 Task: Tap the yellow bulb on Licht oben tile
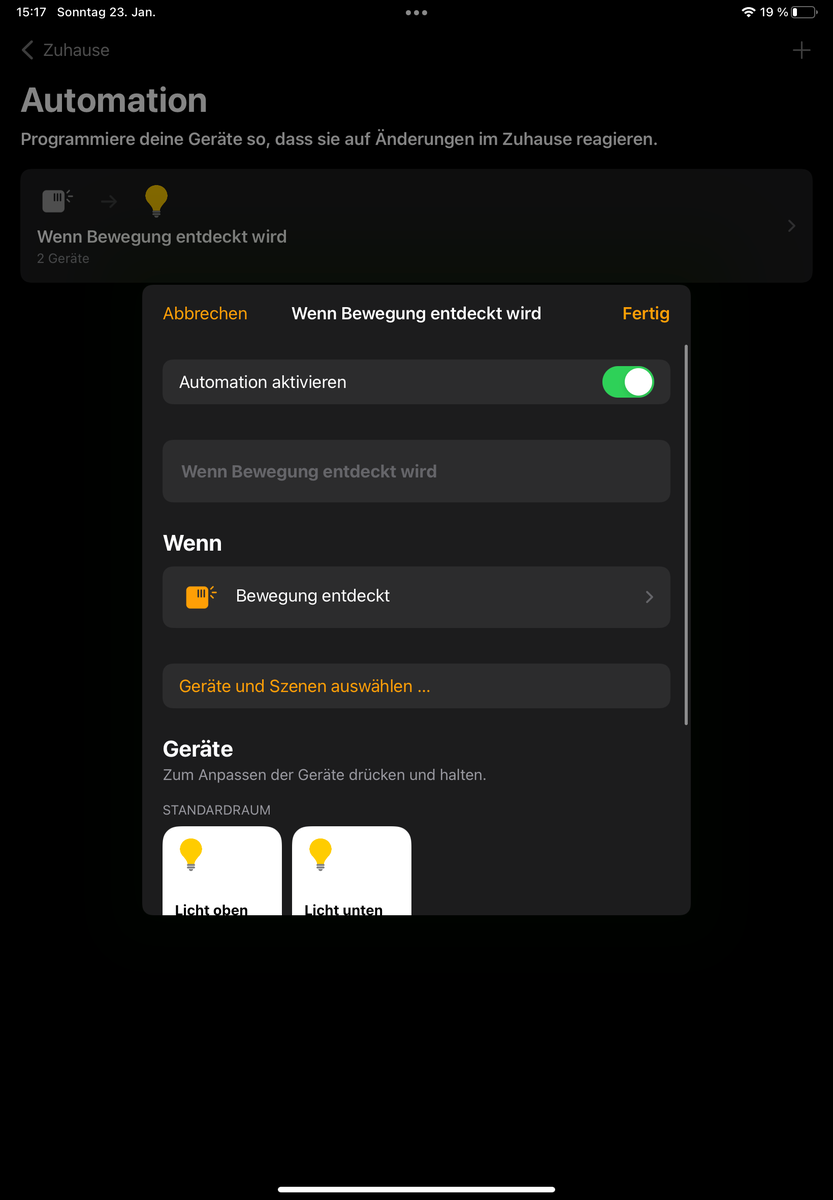[x=190, y=855]
